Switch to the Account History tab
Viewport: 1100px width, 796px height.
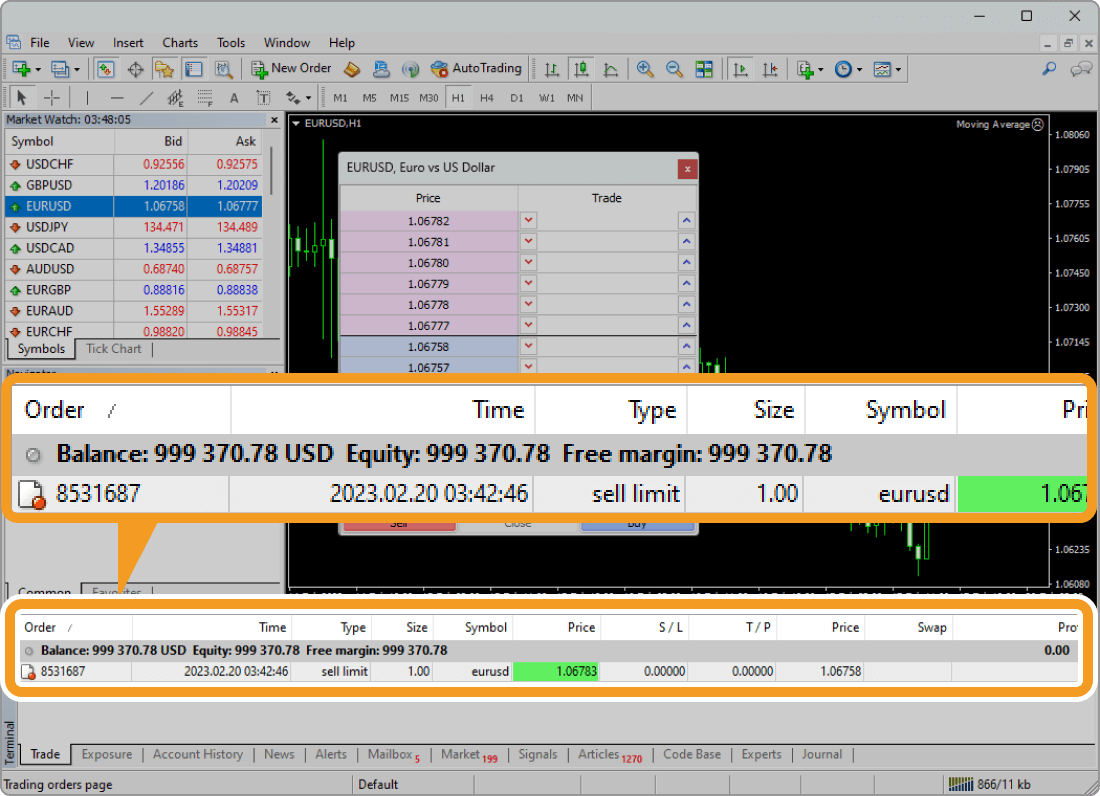click(198, 755)
